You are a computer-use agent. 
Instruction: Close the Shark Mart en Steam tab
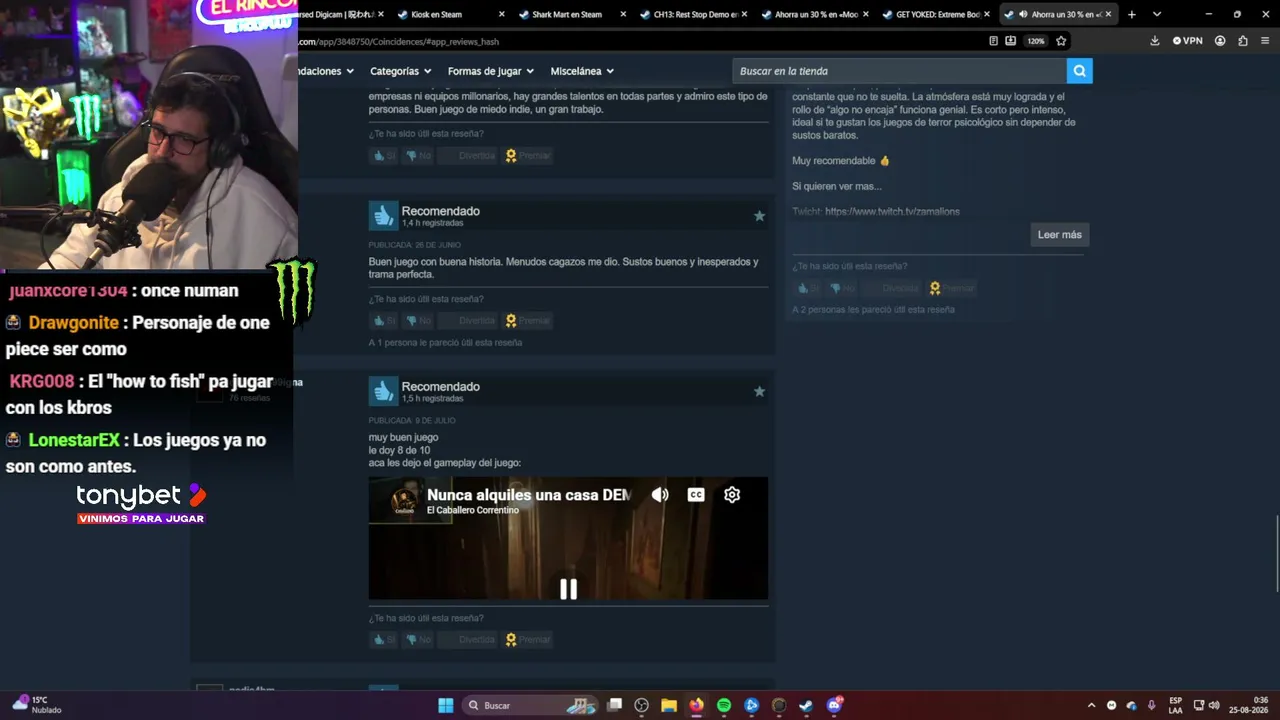(x=624, y=15)
